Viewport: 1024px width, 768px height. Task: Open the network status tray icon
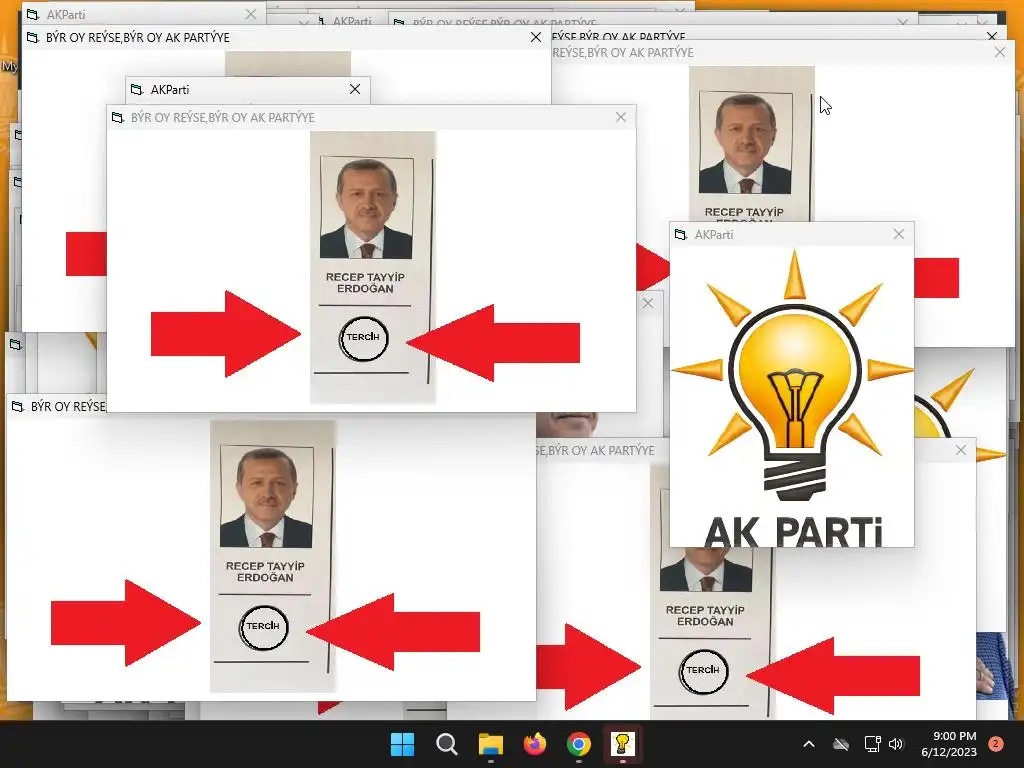[x=872, y=744]
